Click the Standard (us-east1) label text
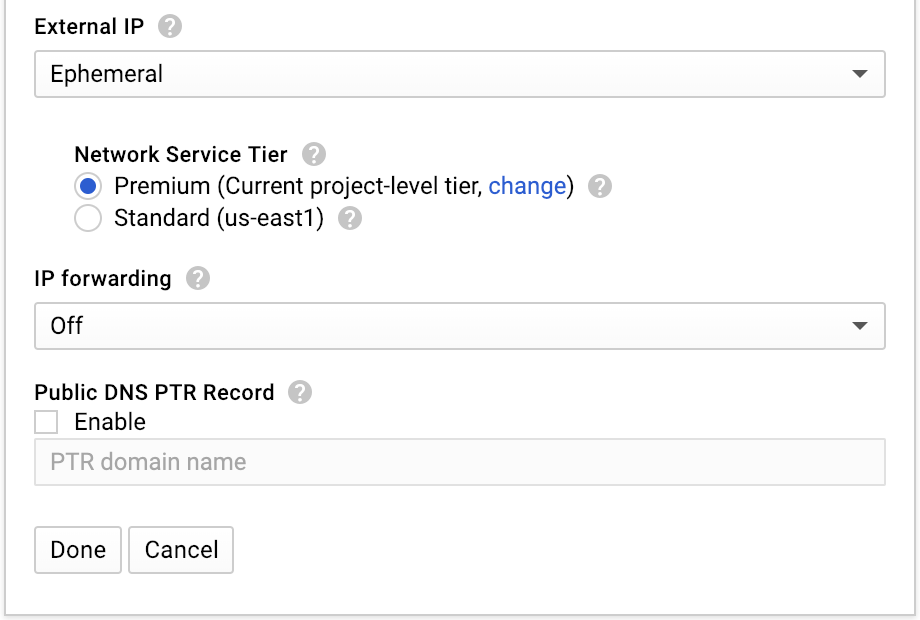The height and width of the screenshot is (620, 920). point(219,218)
